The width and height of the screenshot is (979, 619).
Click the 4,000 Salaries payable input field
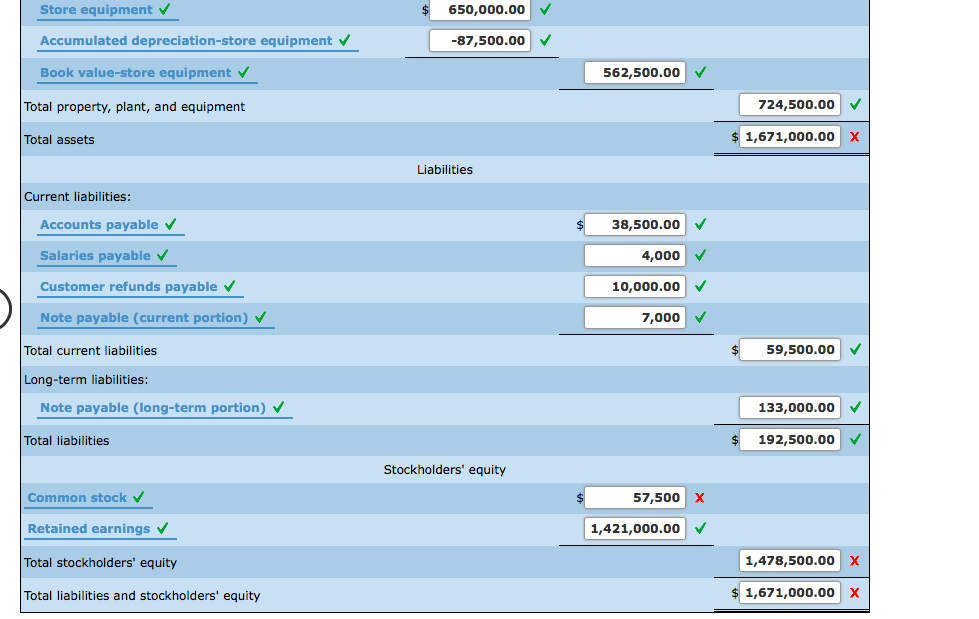(x=634, y=256)
